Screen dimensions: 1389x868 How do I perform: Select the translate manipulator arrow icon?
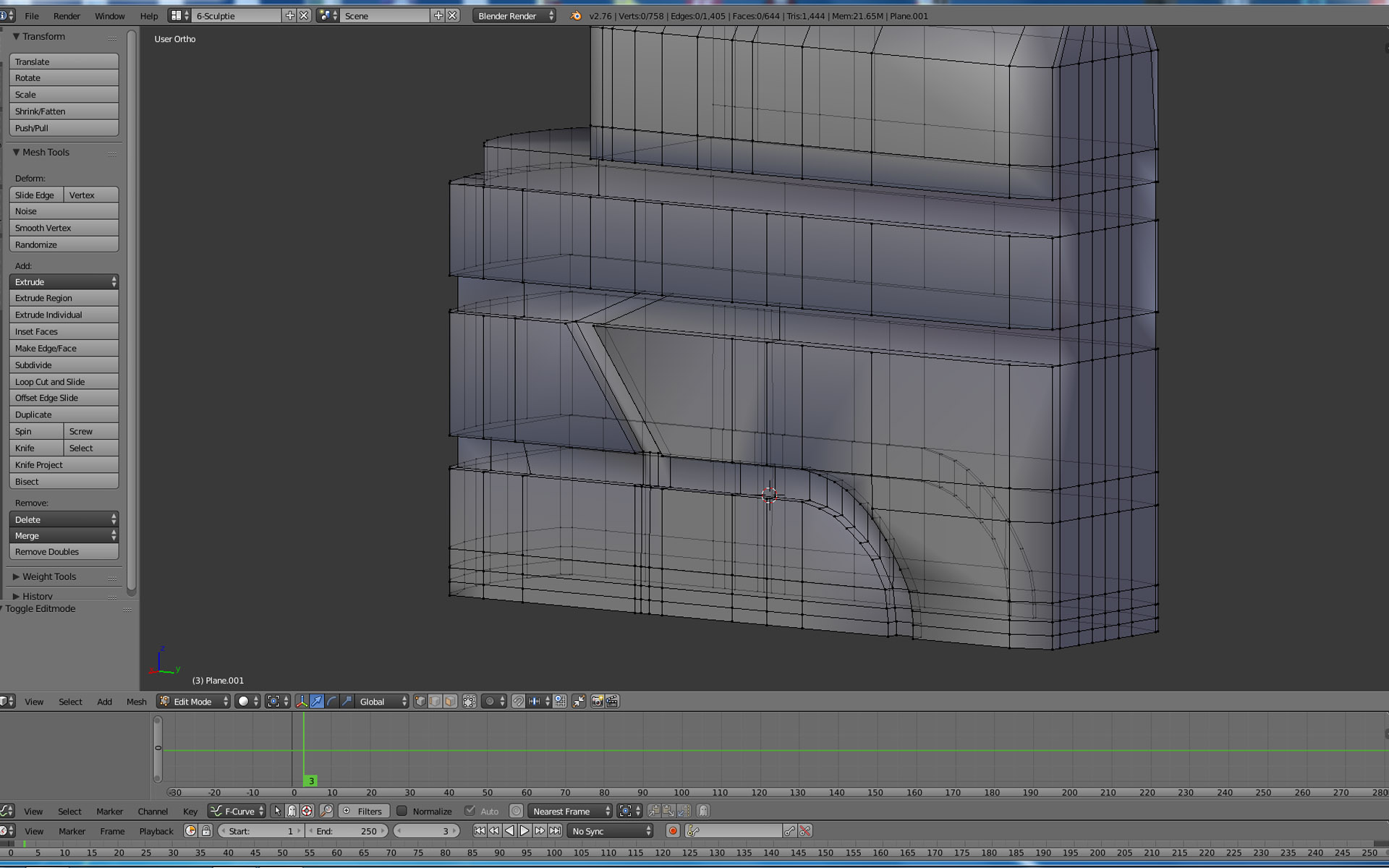(317, 701)
